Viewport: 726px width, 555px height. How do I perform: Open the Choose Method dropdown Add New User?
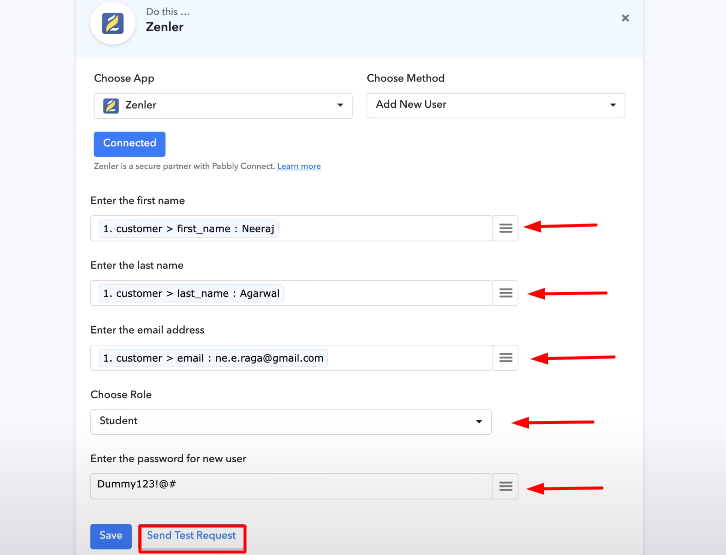tap(495, 105)
